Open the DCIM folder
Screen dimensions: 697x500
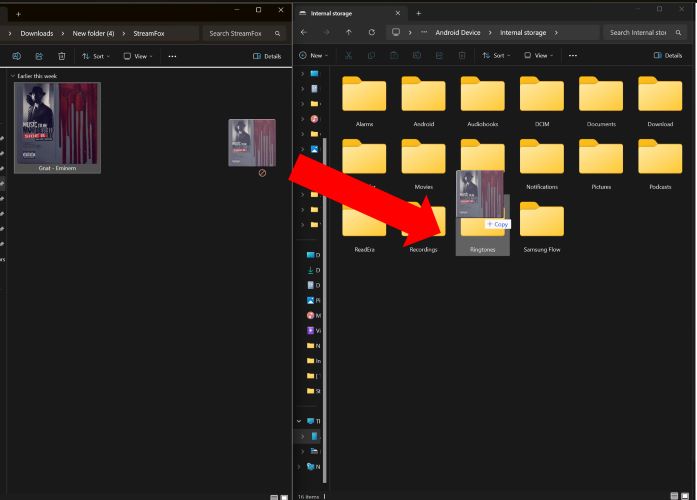(x=542, y=99)
